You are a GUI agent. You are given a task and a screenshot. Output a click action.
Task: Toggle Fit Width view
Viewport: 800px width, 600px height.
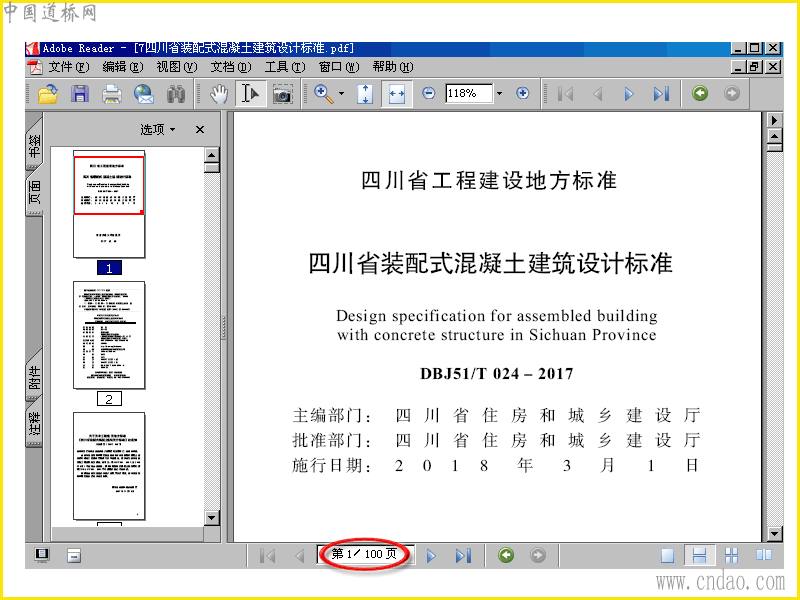point(396,94)
